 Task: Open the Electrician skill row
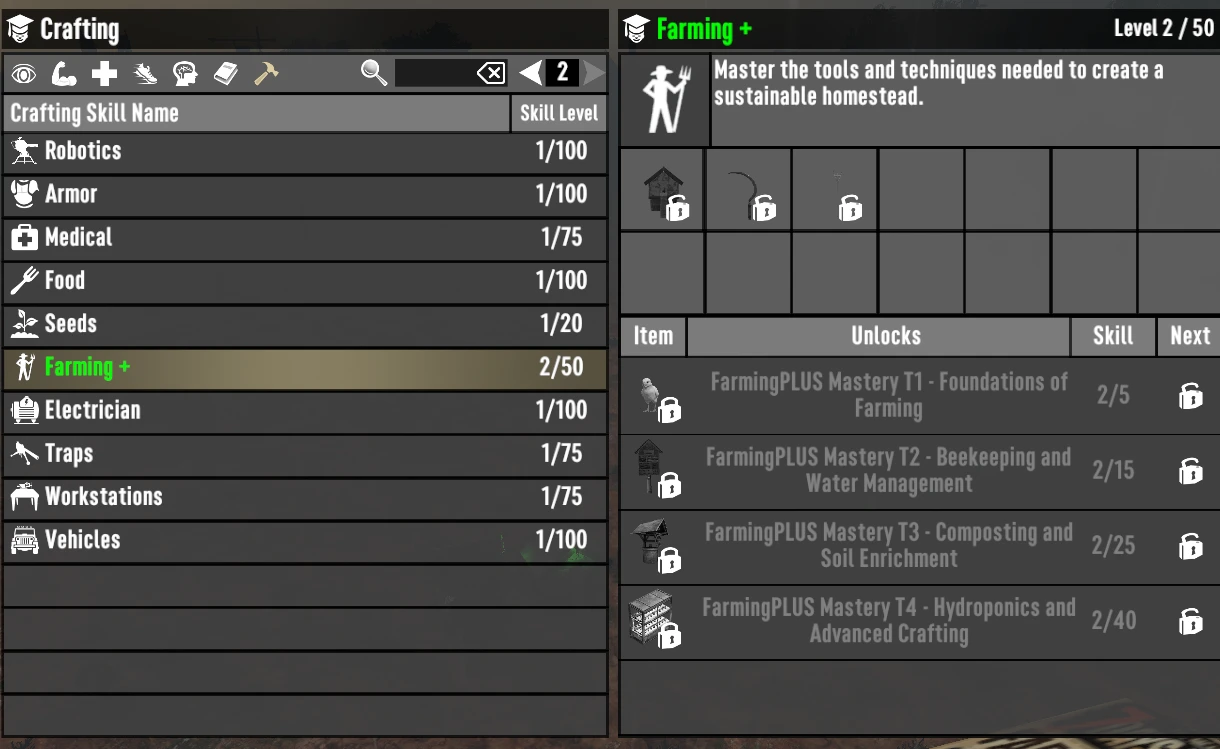305,410
